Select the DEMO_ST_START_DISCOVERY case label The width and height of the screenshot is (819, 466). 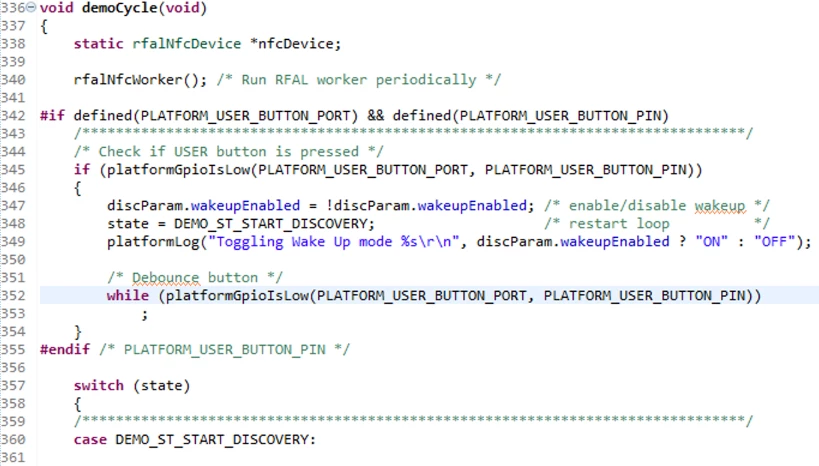[213, 440]
